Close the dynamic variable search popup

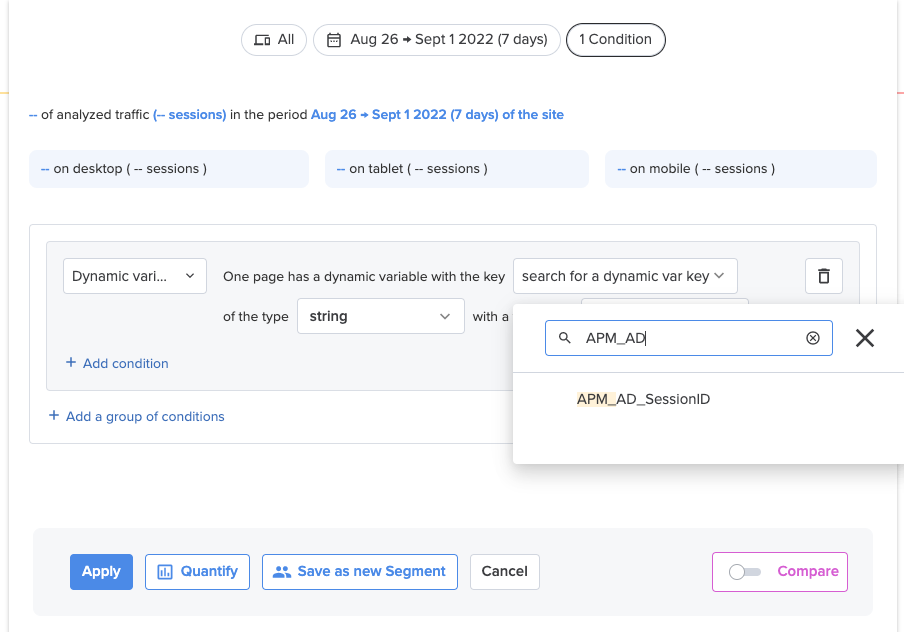(864, 338)
